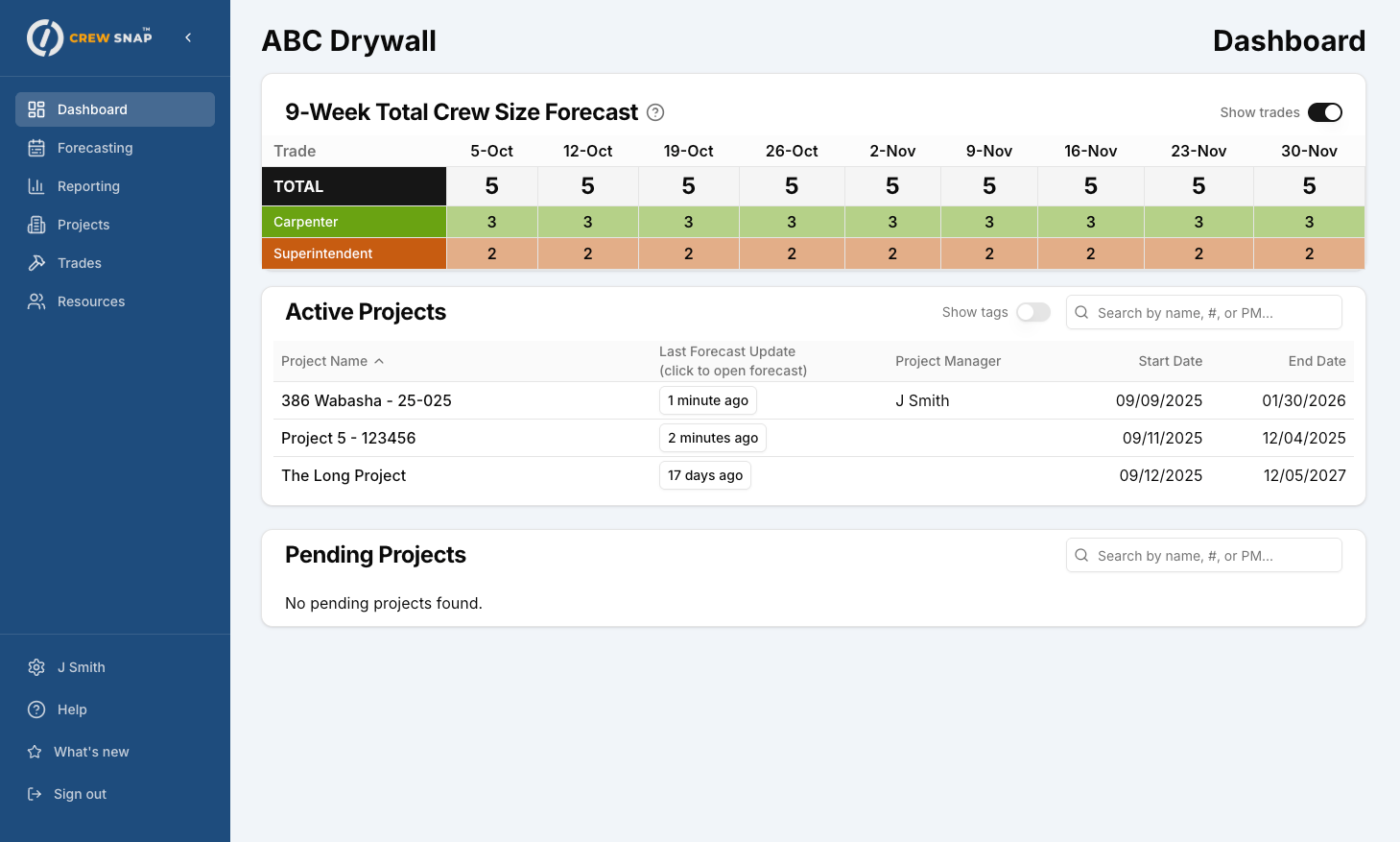The height and width of the screenshot is (842, 1400).
Task: Click the Resources people icon
Action: (36, 301)
